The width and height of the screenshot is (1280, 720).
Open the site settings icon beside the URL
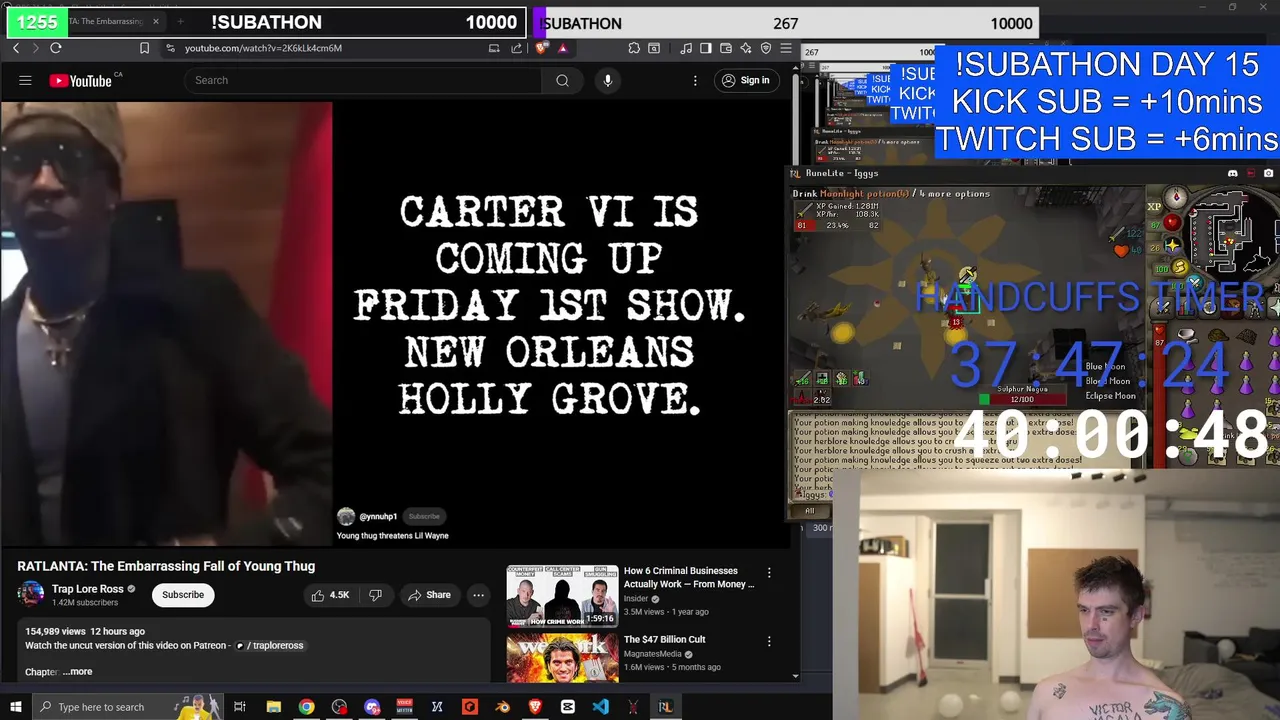point(171,48)
